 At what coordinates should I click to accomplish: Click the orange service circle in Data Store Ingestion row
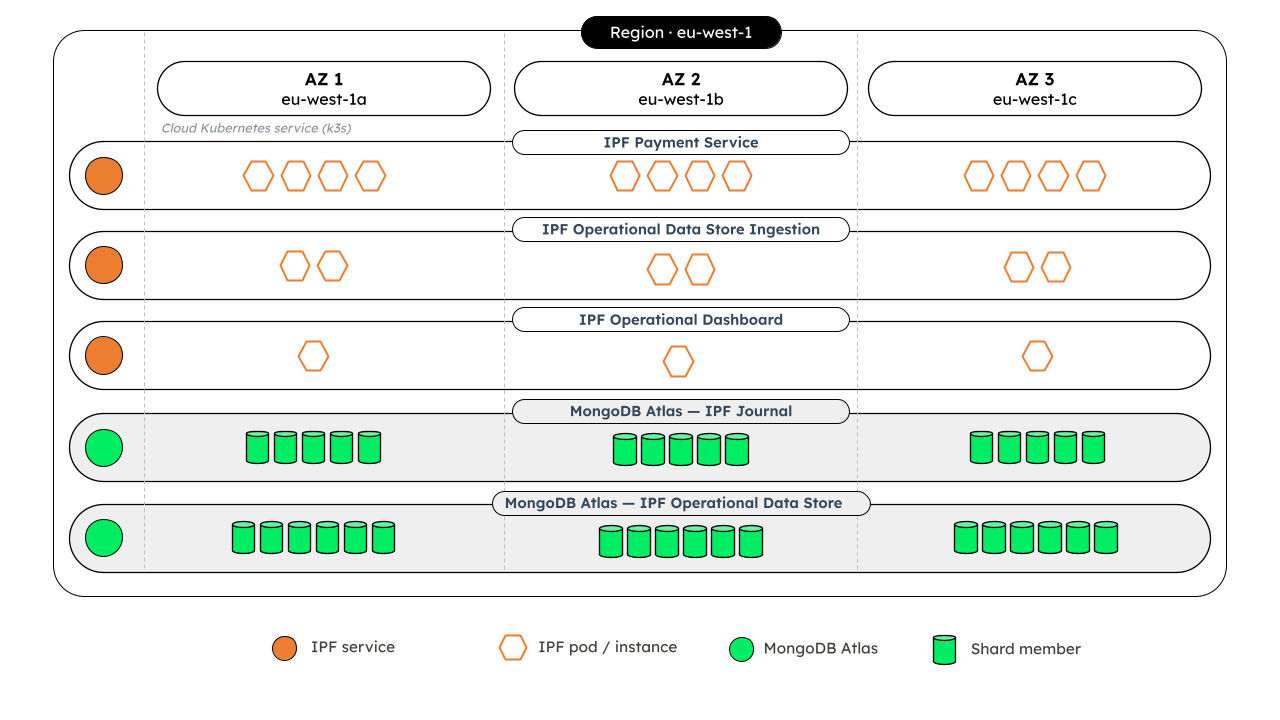104,266
